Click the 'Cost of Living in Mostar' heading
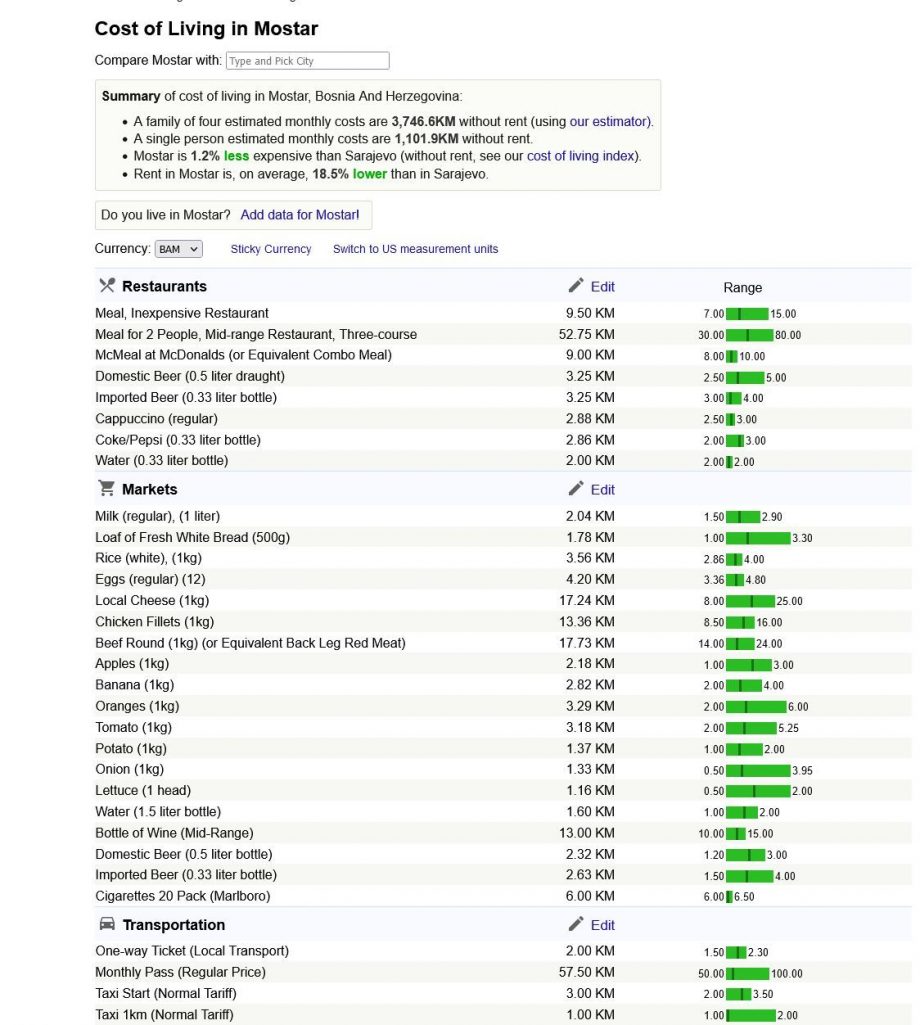The image size is (920, 1025). [206, 29]
